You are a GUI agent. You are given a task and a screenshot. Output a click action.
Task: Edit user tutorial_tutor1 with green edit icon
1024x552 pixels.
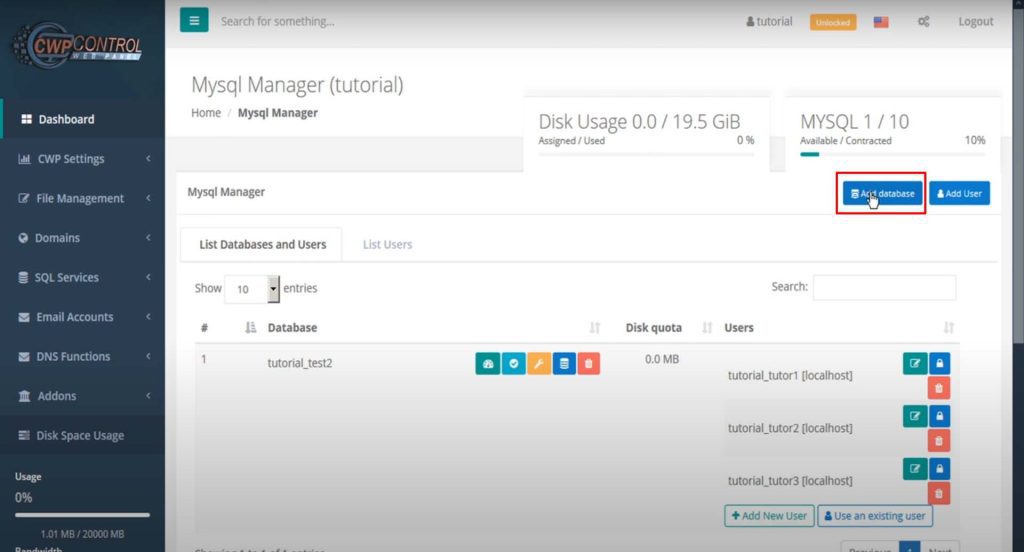coord(914,364)
